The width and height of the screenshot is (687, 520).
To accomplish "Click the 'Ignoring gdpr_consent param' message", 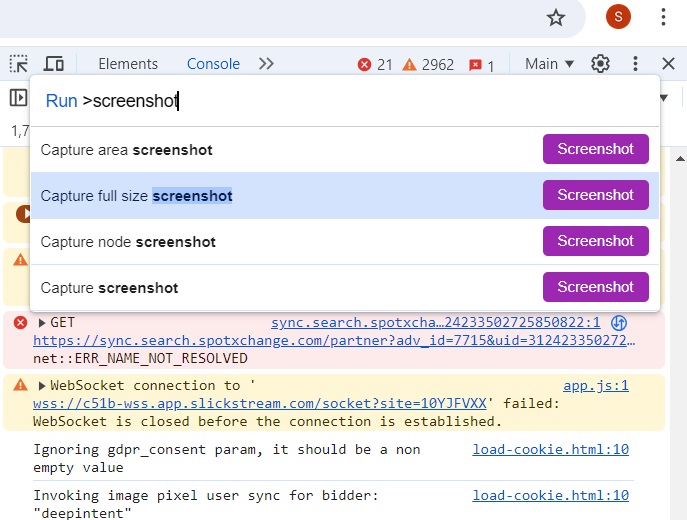I will click(227, 458).
